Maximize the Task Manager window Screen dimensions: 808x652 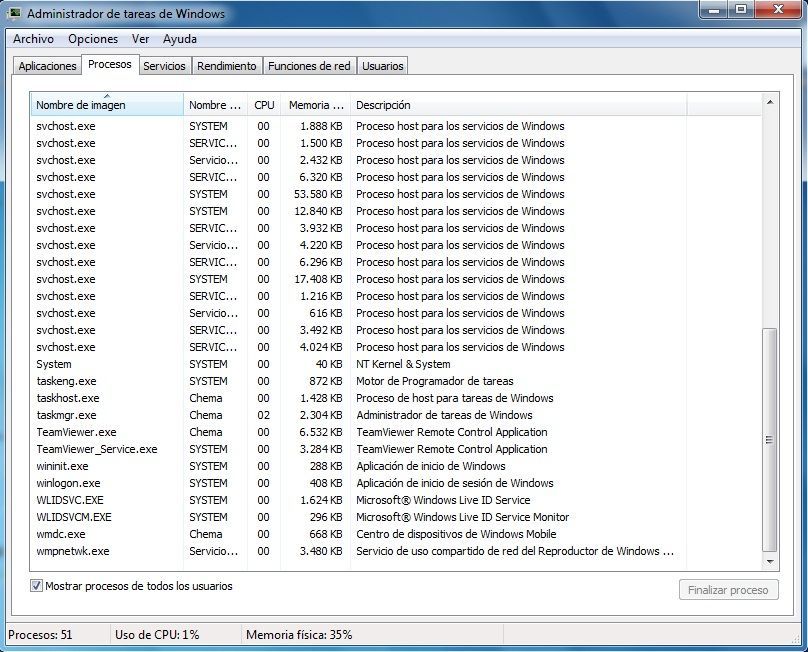(741, 9)
